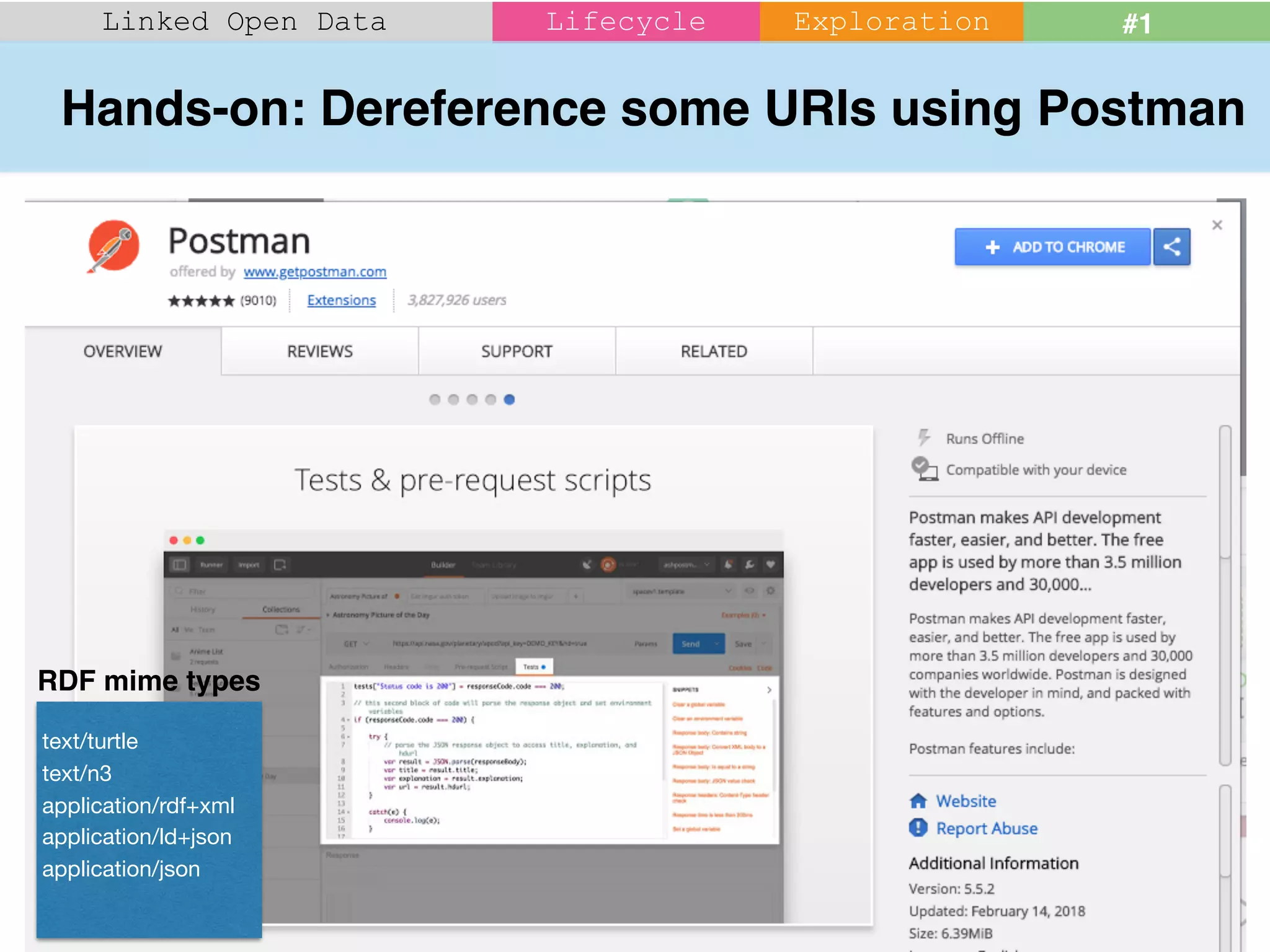
Task: Switch to the Support tab
Action: point(517,351)
